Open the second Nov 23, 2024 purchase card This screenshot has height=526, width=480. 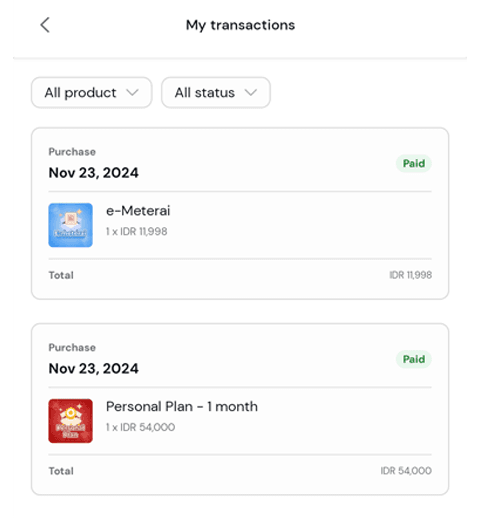(x=240, y=409)
